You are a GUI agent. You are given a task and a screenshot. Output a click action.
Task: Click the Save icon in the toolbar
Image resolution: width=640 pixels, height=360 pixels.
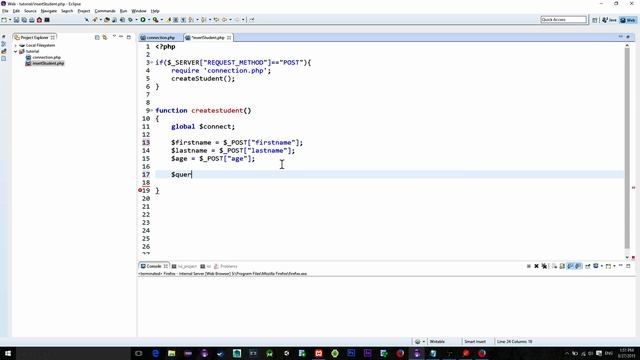click(16, 20)
